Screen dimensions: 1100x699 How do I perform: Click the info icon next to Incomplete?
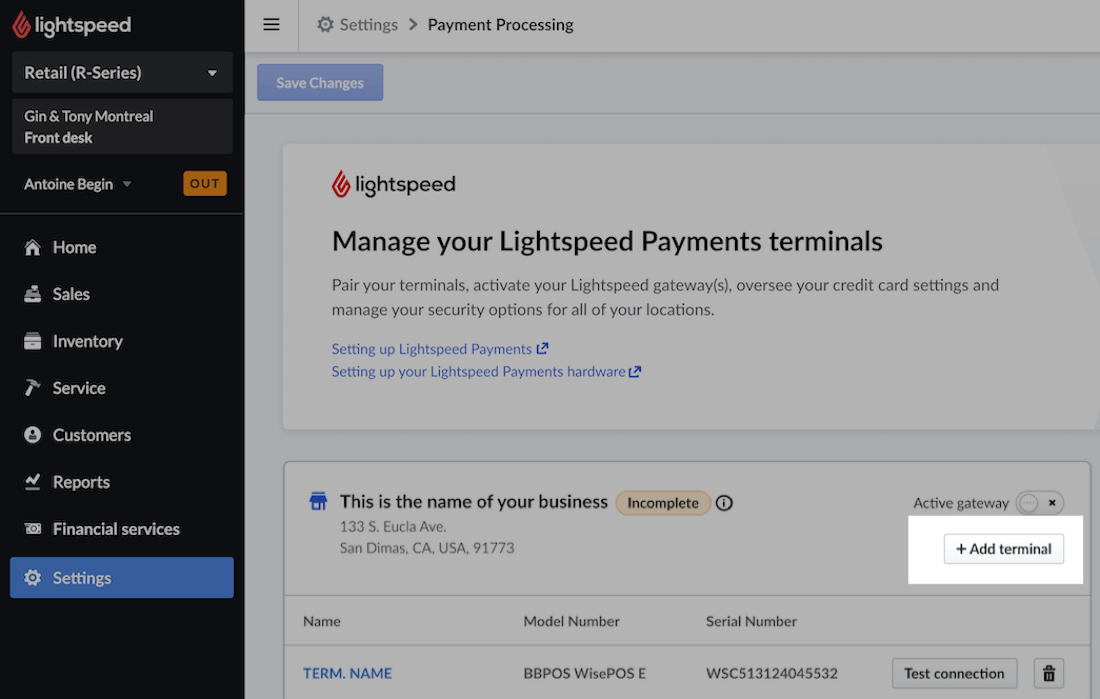pos(724,503)
